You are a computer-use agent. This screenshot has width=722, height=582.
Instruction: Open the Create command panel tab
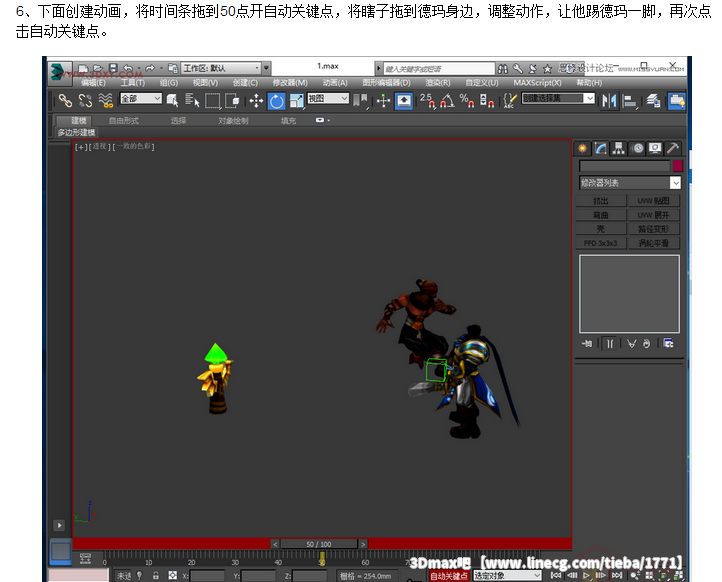tap(582, 148)
